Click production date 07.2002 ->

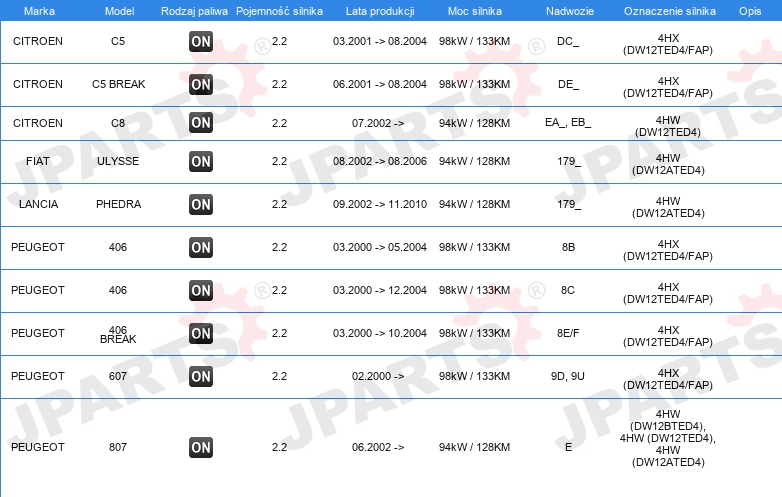click(x=378, y=123)
